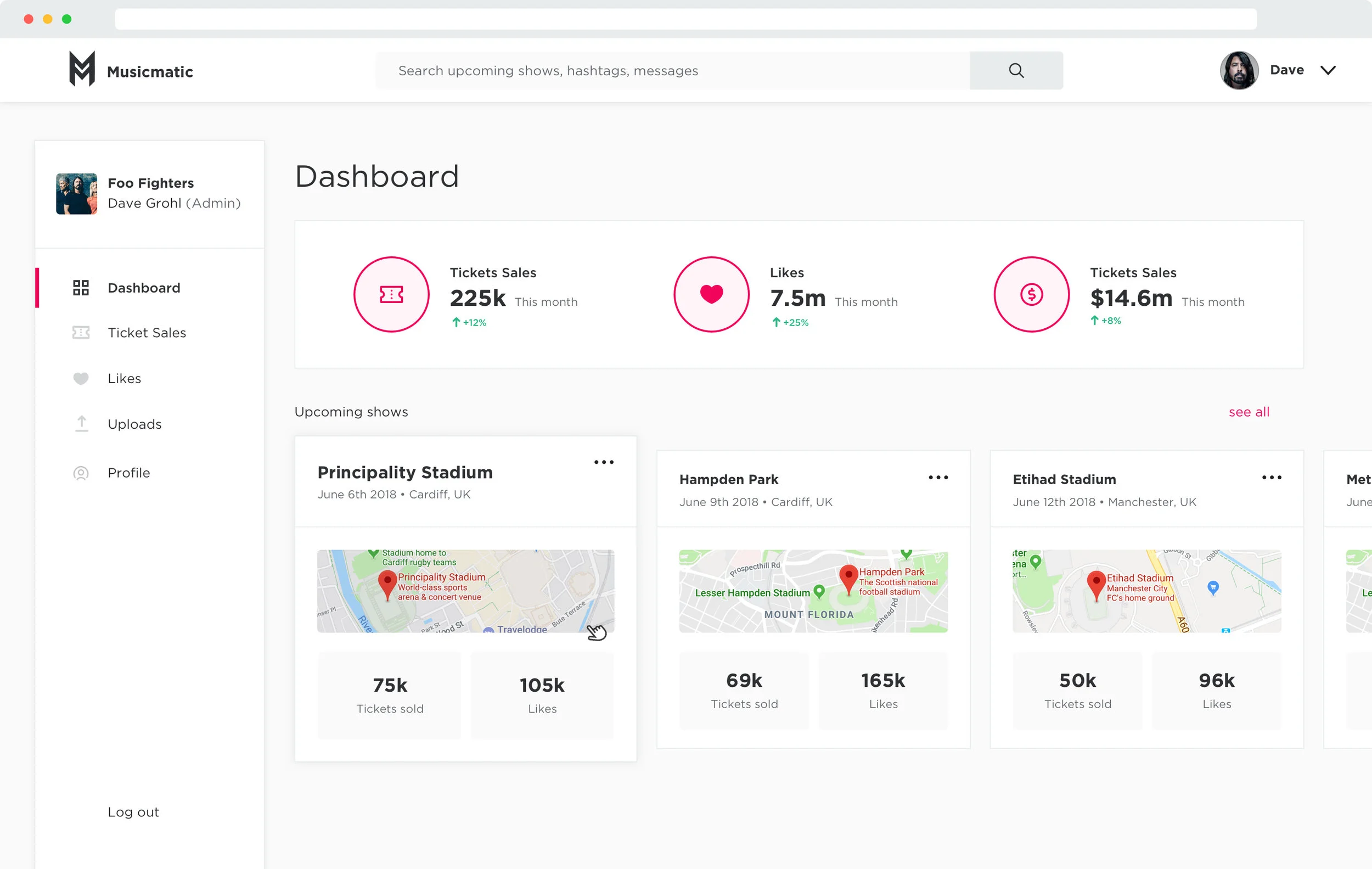
Task: Focus the search upcoming shows field
Action: pyautogui.click(x=672, y=70)
